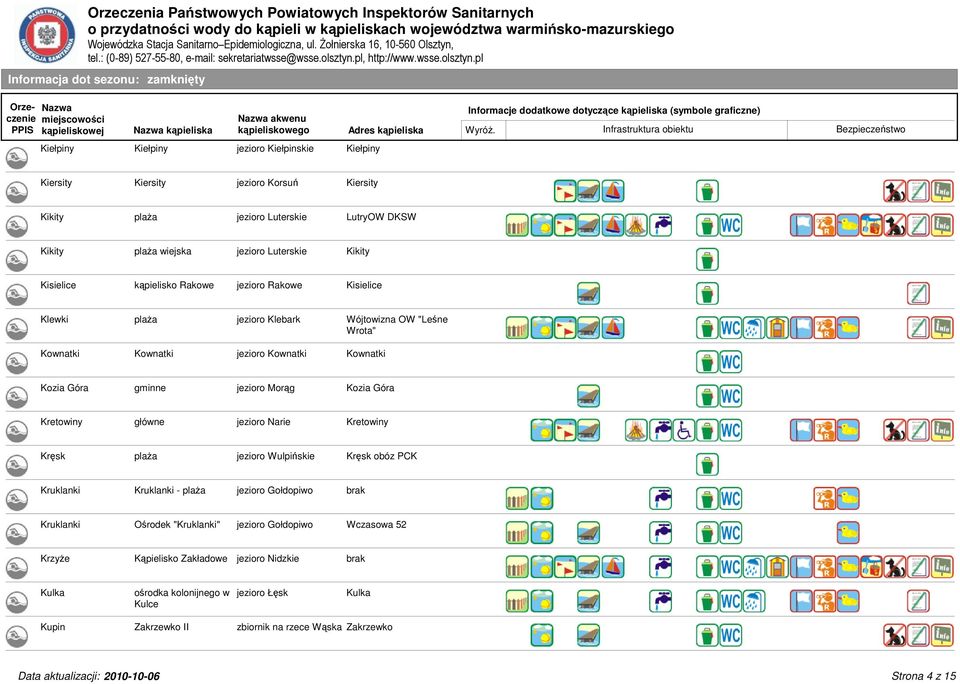Click the trash bin icon in the plaża wiejska row
Image resolution: width=960 pixels, height=684 pixels.
(x=707, y=260)
